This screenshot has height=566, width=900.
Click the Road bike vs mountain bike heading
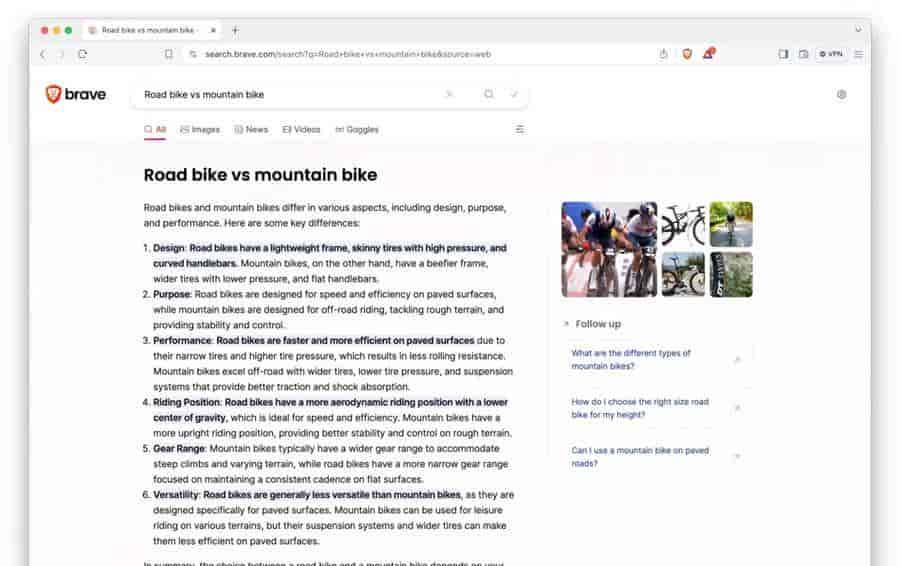coord(260,175)
